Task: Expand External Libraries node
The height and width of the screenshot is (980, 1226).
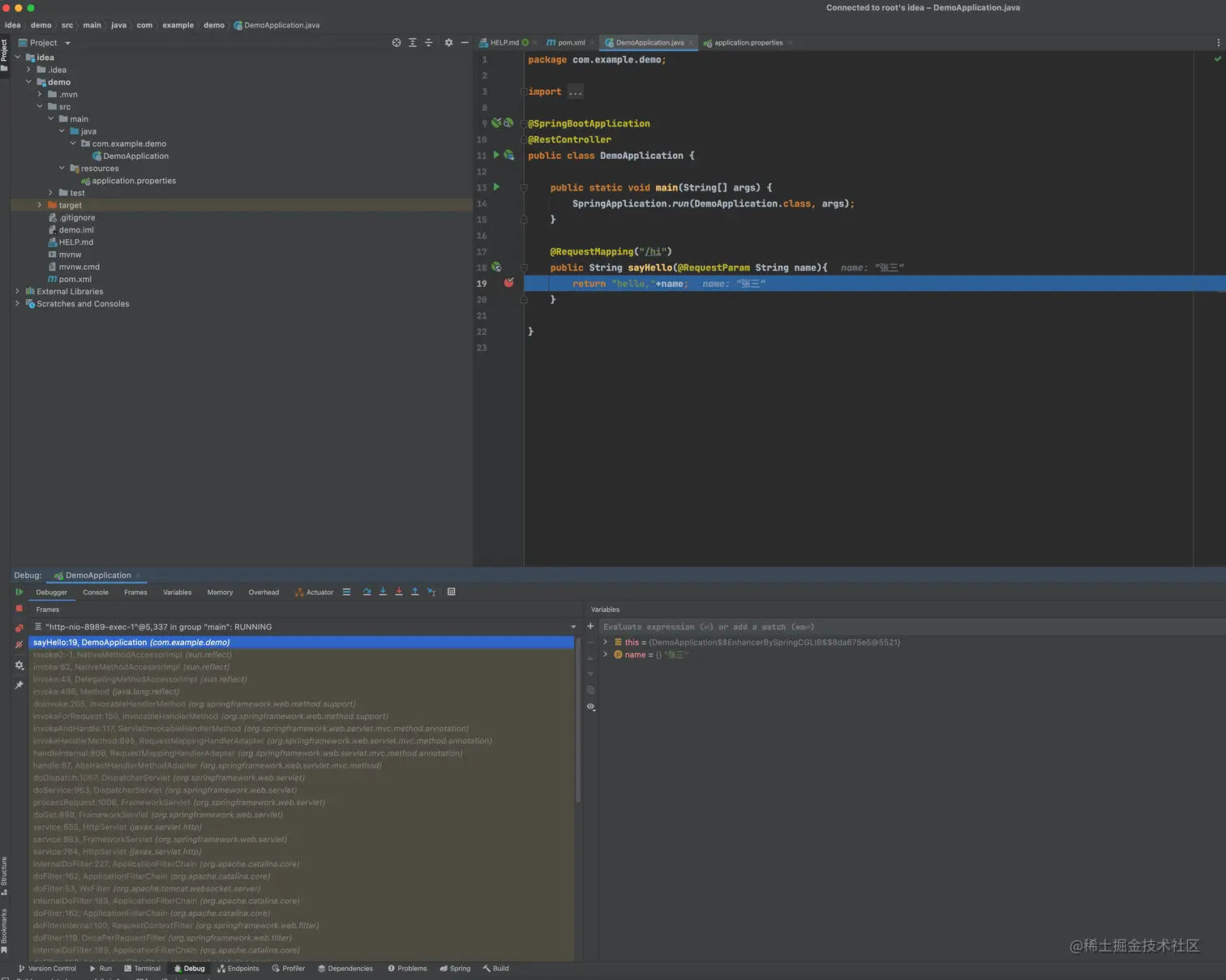Action: (x=18, y=291)
